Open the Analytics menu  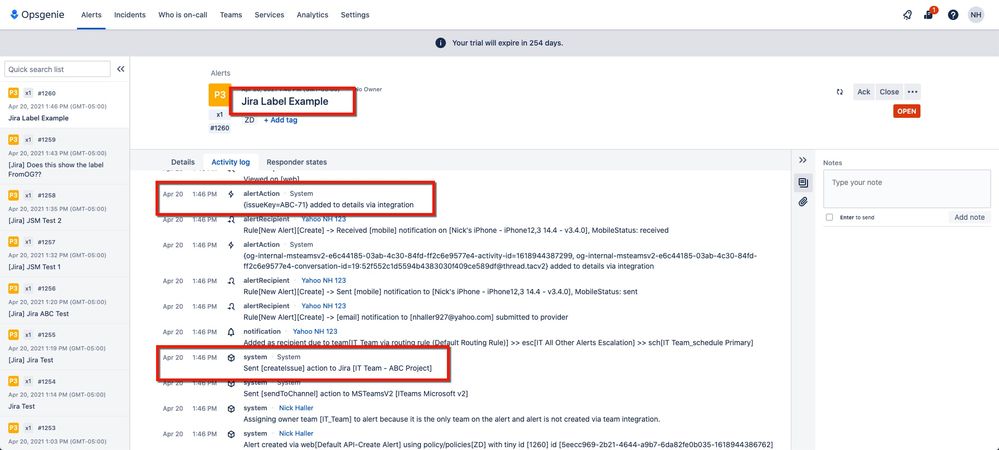(312, 15)
